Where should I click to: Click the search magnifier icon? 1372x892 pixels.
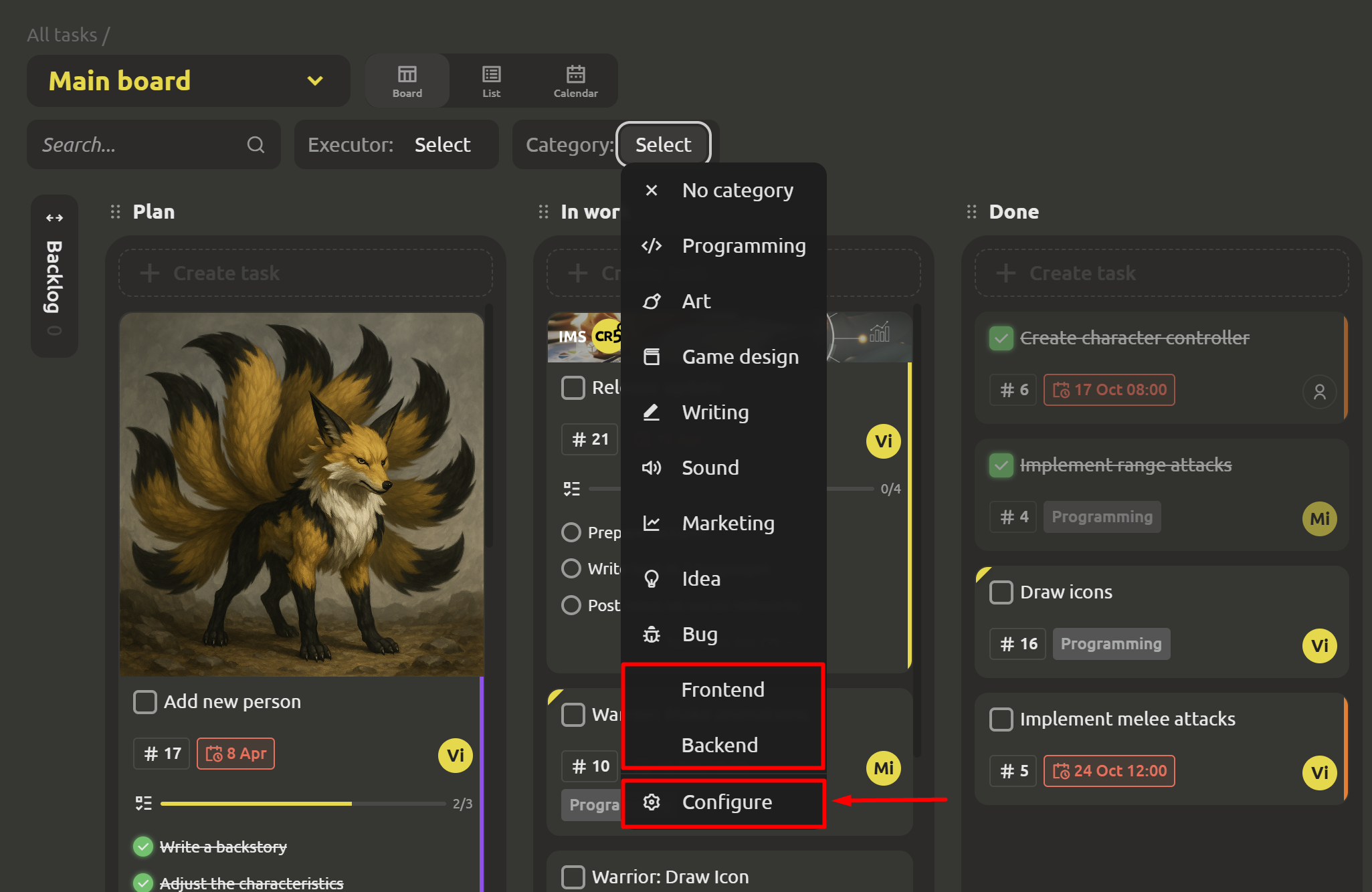click(x=256, y=144)
